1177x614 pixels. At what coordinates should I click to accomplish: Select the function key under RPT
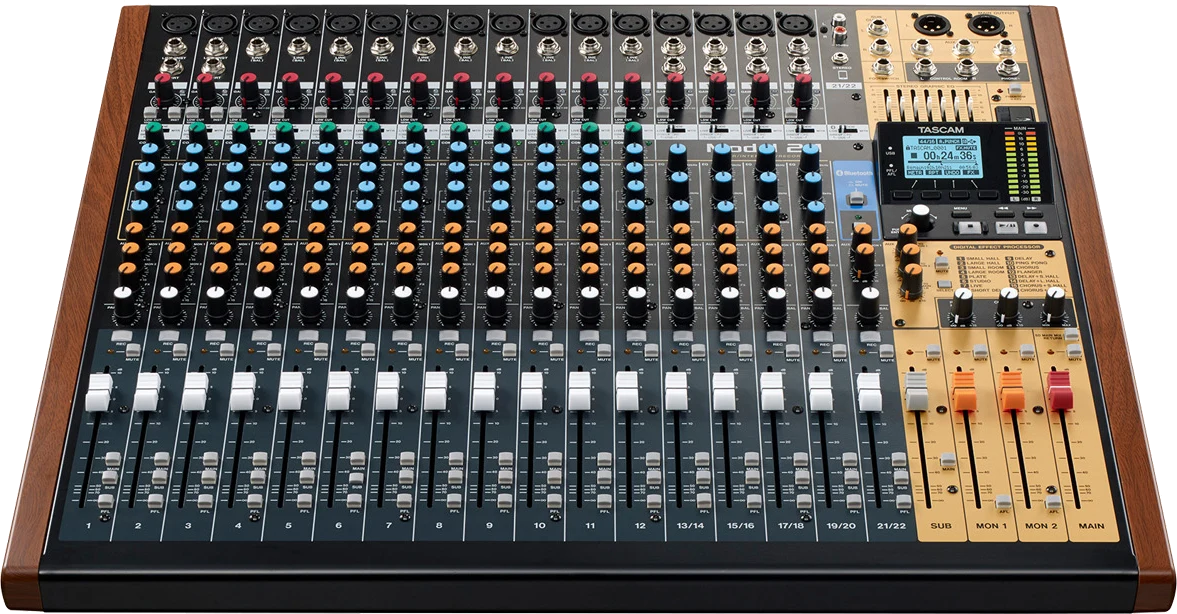[932, 196]
